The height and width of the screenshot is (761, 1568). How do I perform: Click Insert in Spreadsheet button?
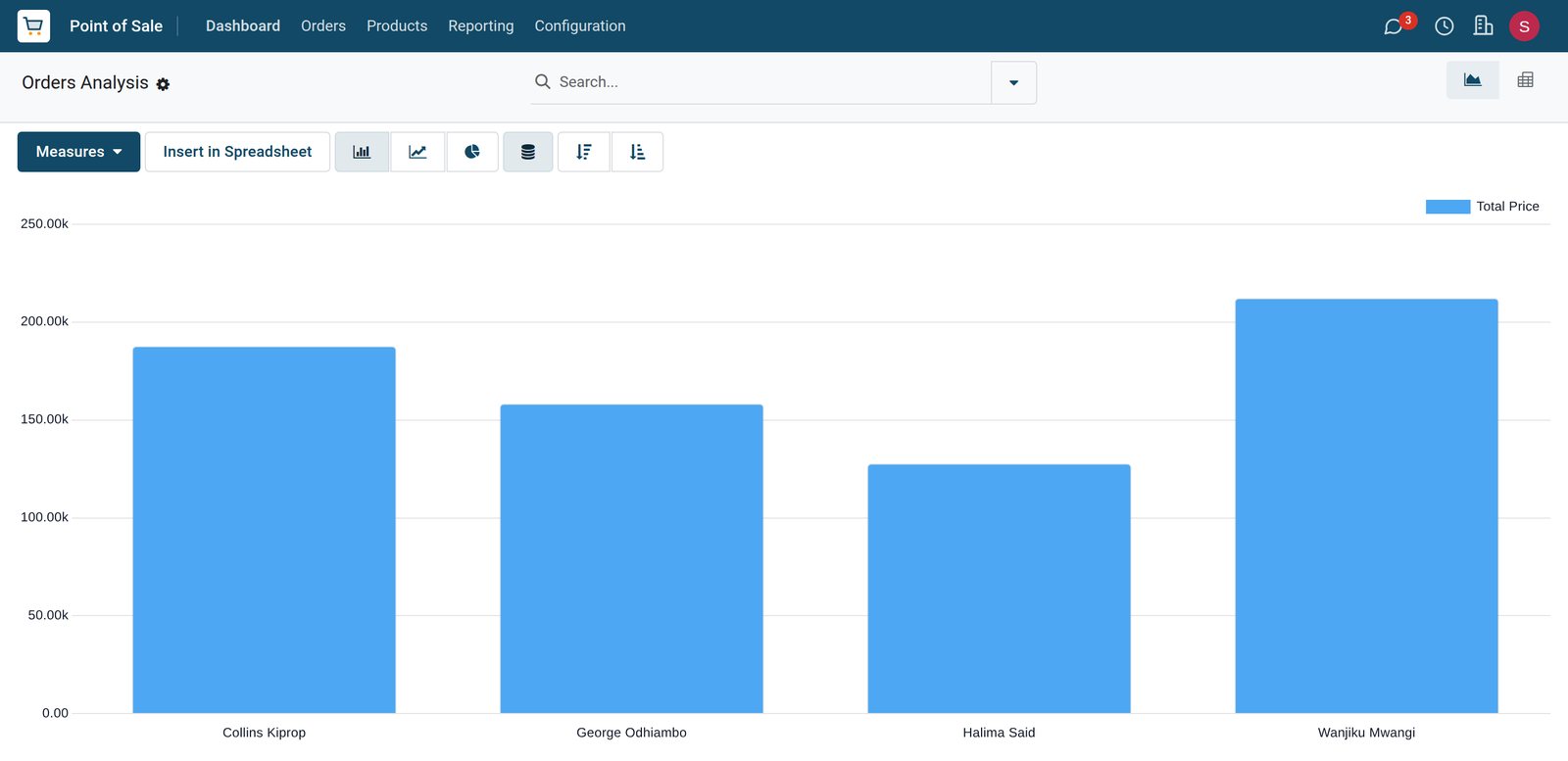coord(237,152)
